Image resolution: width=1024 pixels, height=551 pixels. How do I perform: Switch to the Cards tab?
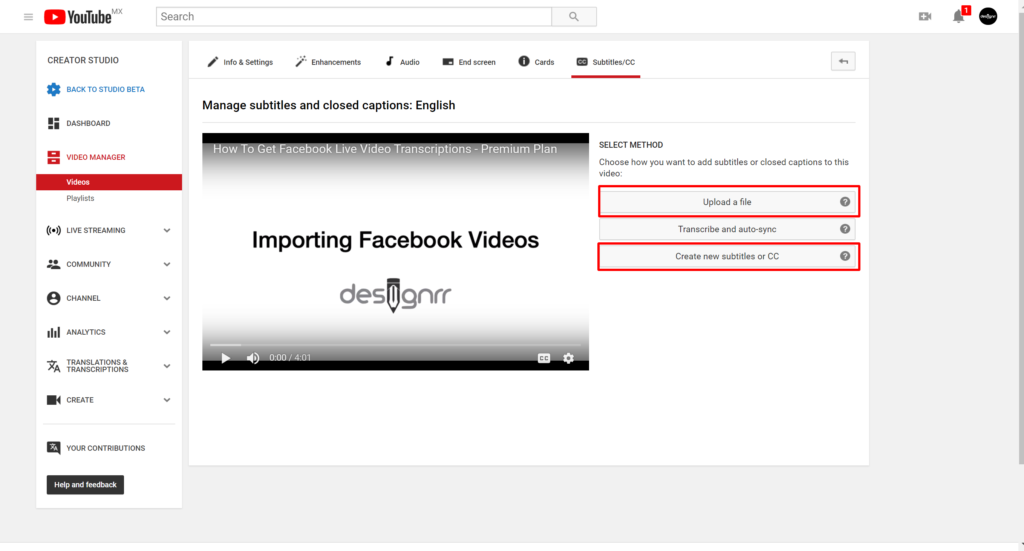tap(536, 62)
